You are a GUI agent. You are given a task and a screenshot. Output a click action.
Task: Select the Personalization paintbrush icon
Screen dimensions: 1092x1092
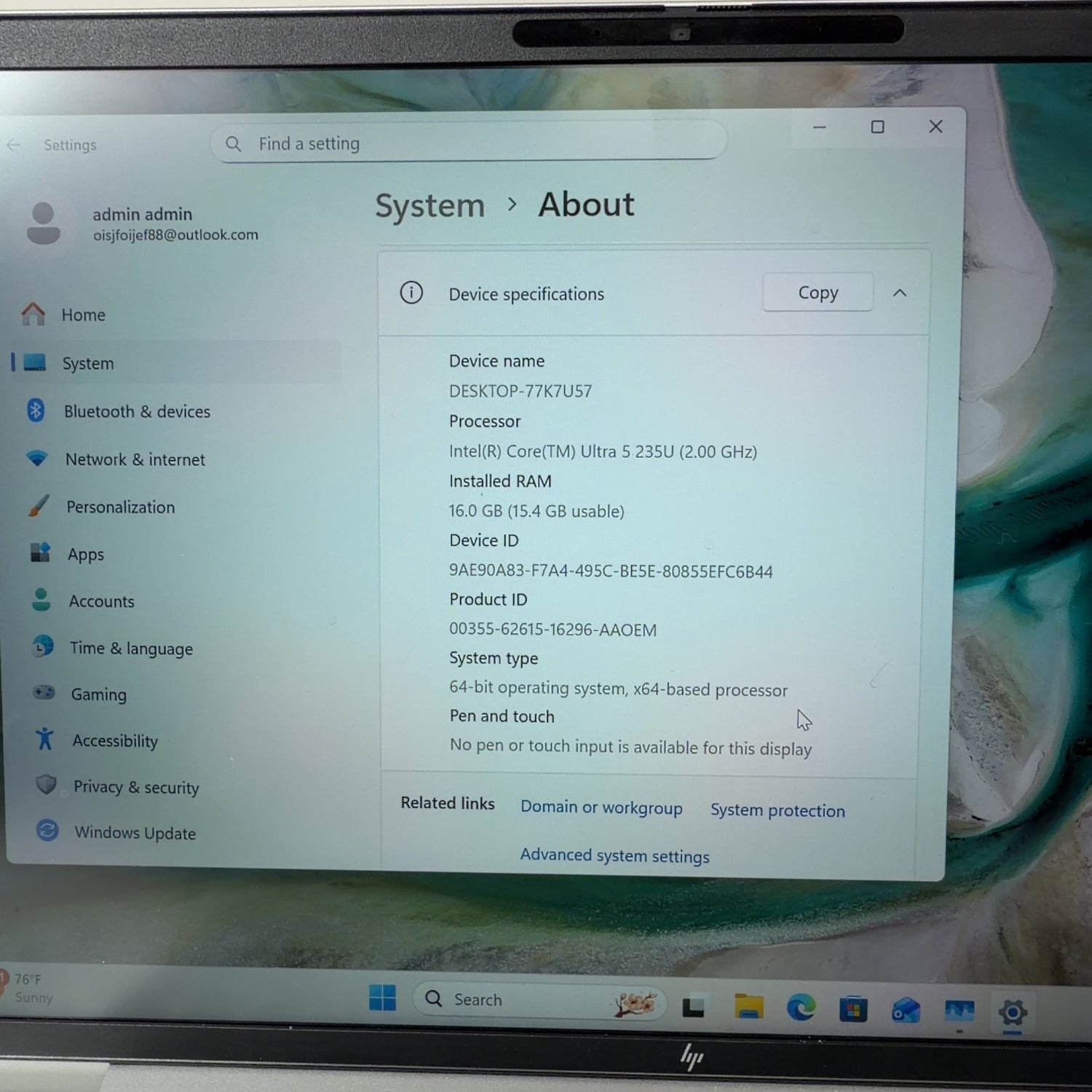tap(39, 506)
